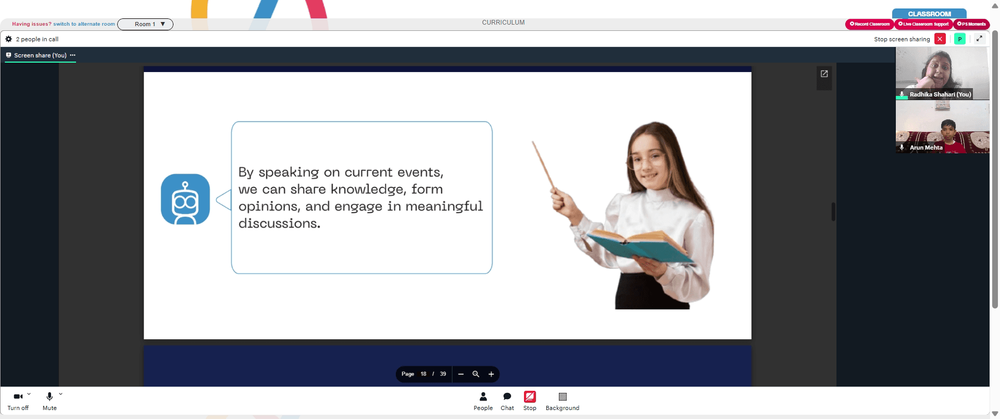Click Live Classroom Support button
The height and width of the screenshot is (419, 1000).
(x=923, y=24)
